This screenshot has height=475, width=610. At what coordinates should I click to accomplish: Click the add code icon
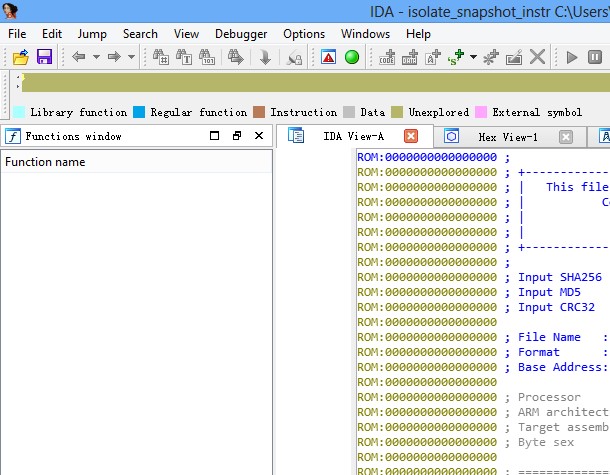(387, 57)
